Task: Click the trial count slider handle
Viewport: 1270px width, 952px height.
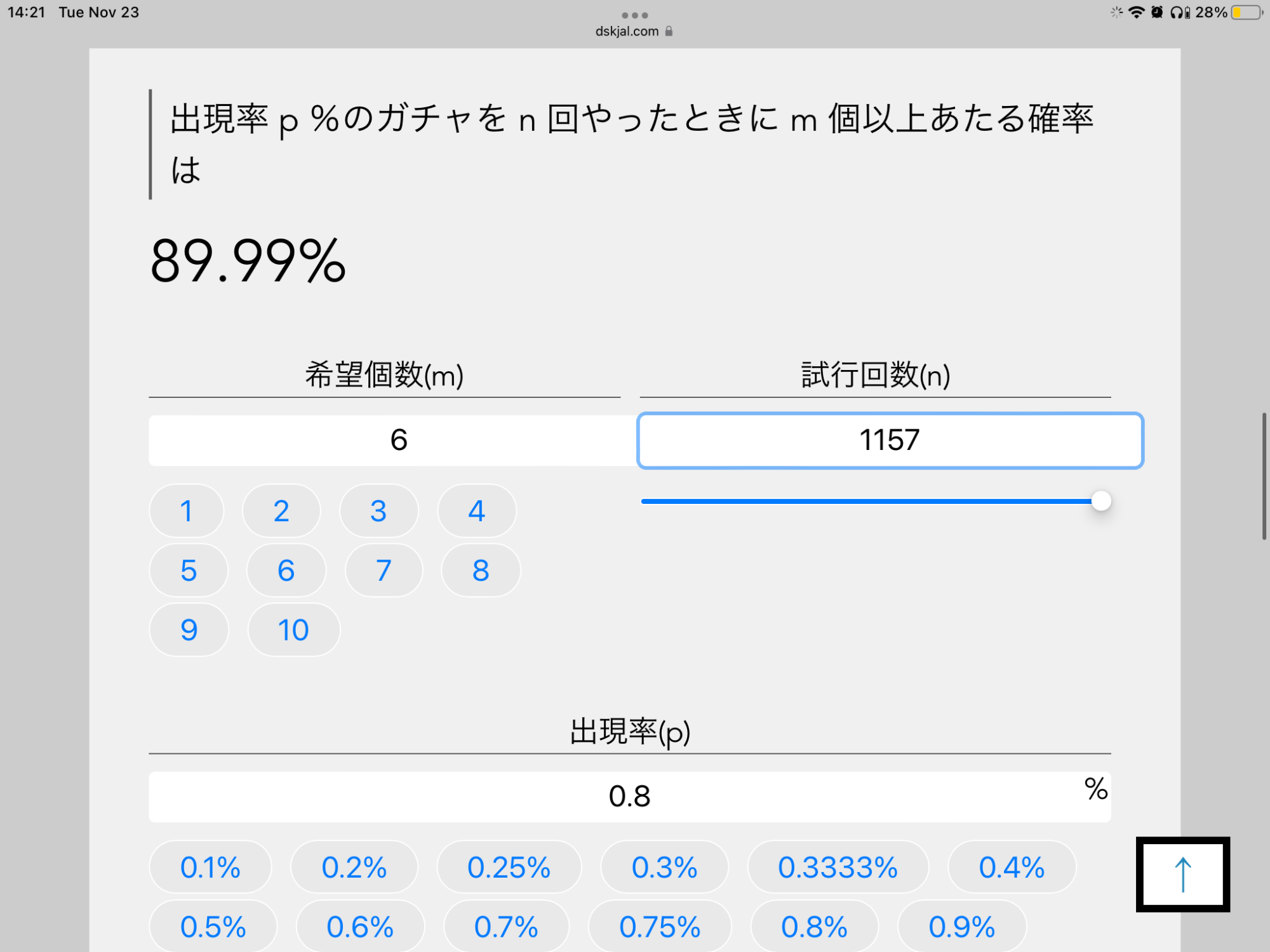Action: [1101, 501]
